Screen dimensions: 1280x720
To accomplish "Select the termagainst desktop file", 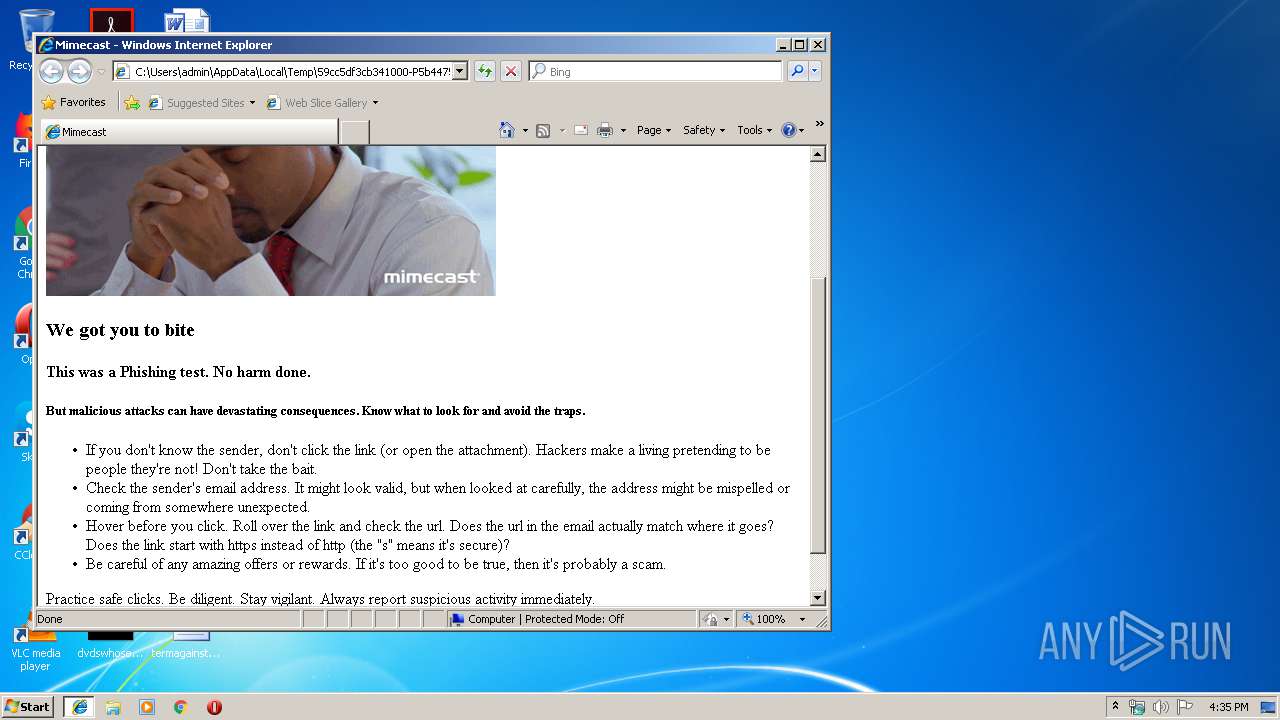I will pos(186,647).
